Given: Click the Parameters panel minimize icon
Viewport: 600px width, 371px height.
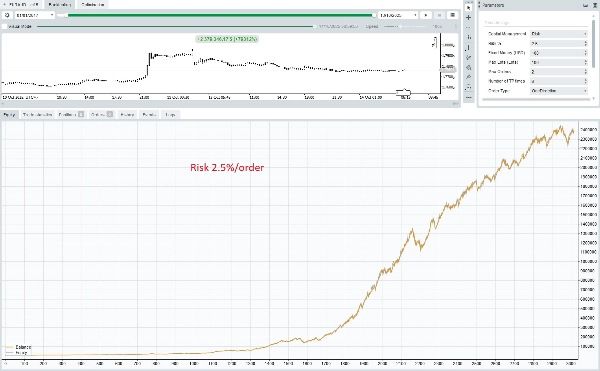Looking at the screenshot, I should click(585, 5).
